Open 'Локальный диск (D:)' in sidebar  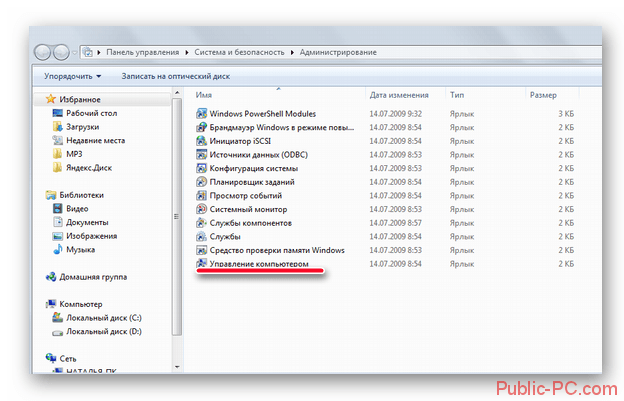(104, 331)
